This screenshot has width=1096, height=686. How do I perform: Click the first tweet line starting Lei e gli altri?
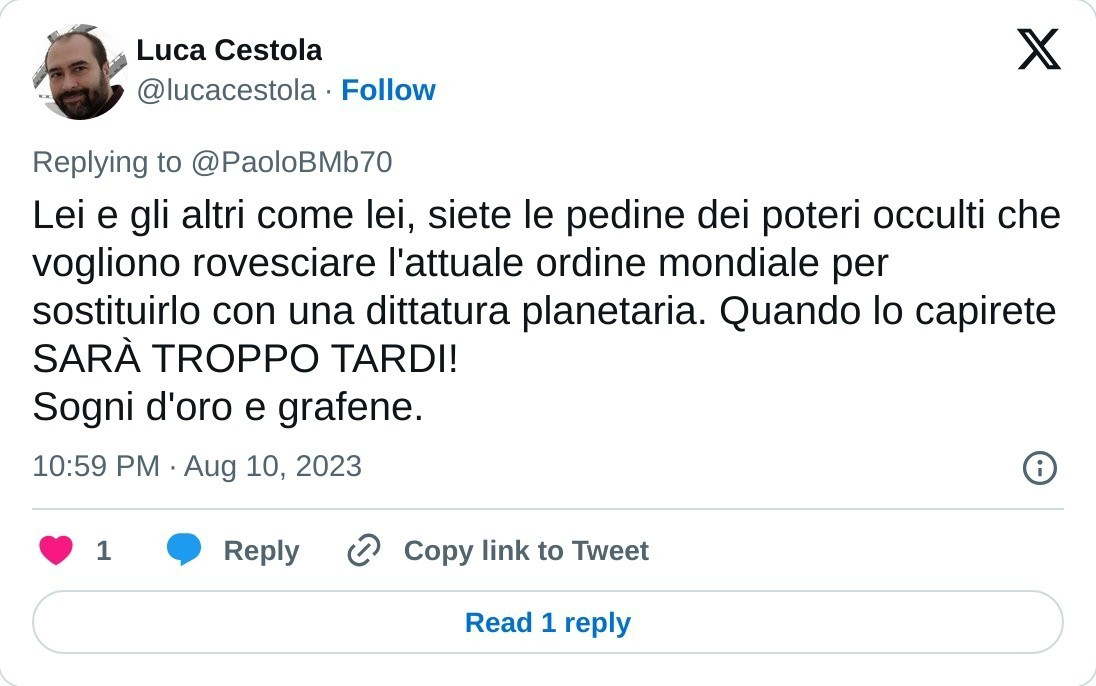click(x=546, y=215)
